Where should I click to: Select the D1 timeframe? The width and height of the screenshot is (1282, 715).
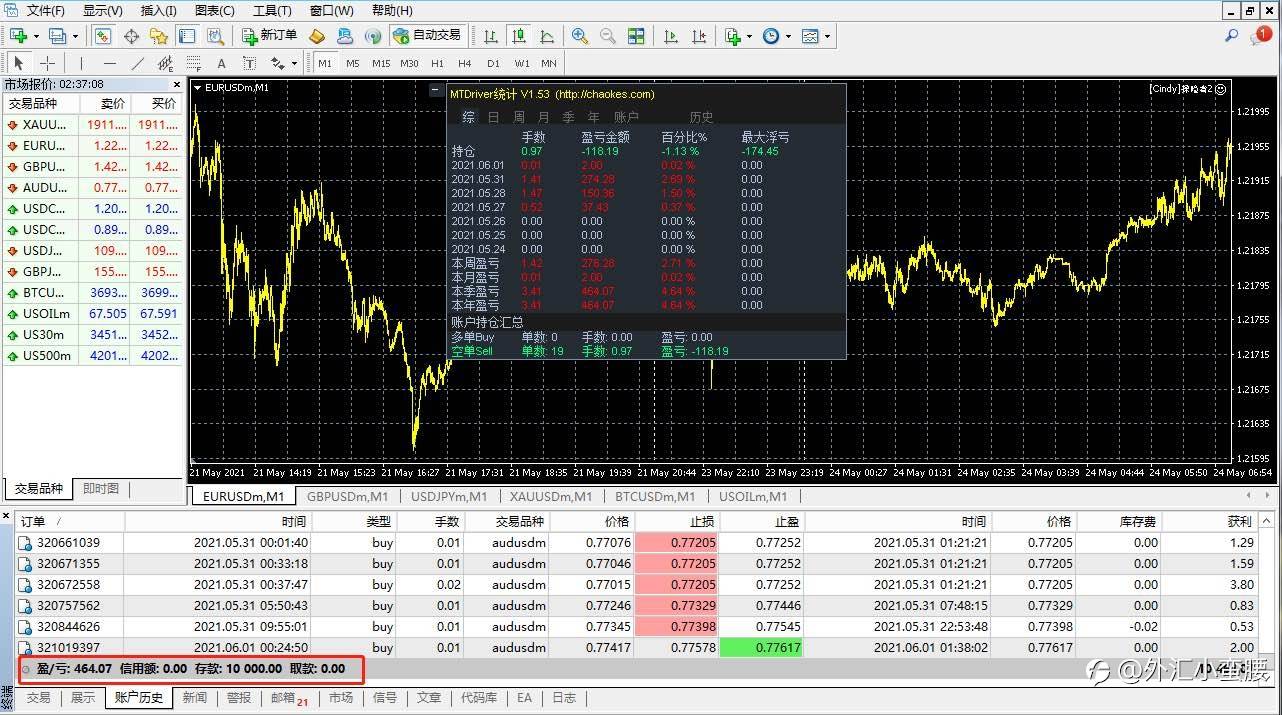click(493, 63)
